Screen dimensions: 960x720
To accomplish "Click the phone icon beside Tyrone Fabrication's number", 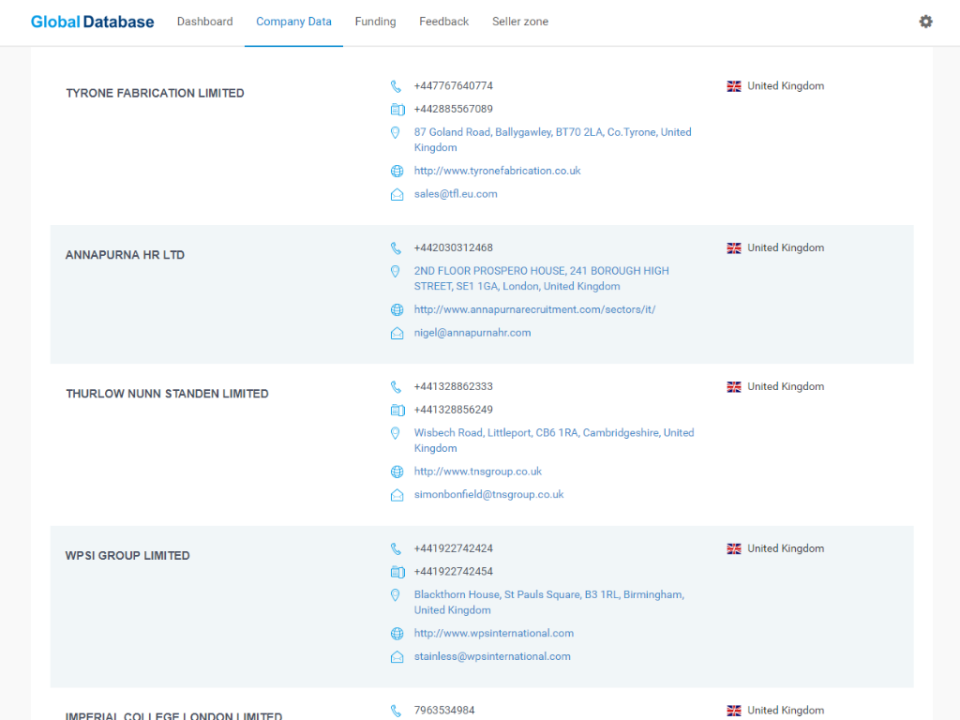I will (x=396, y=85).
